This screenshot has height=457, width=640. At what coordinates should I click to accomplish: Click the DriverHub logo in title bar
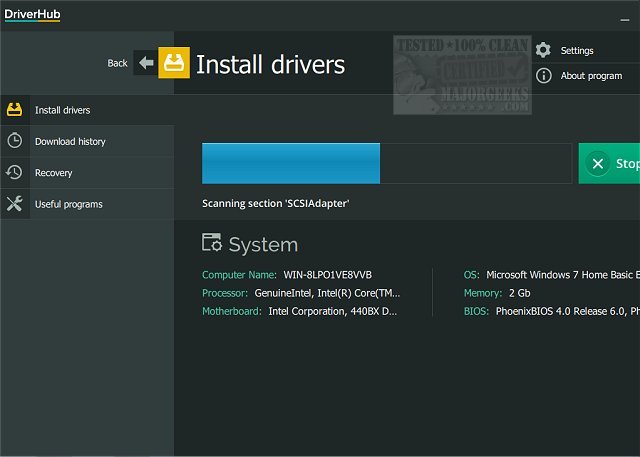coord(32,14)
